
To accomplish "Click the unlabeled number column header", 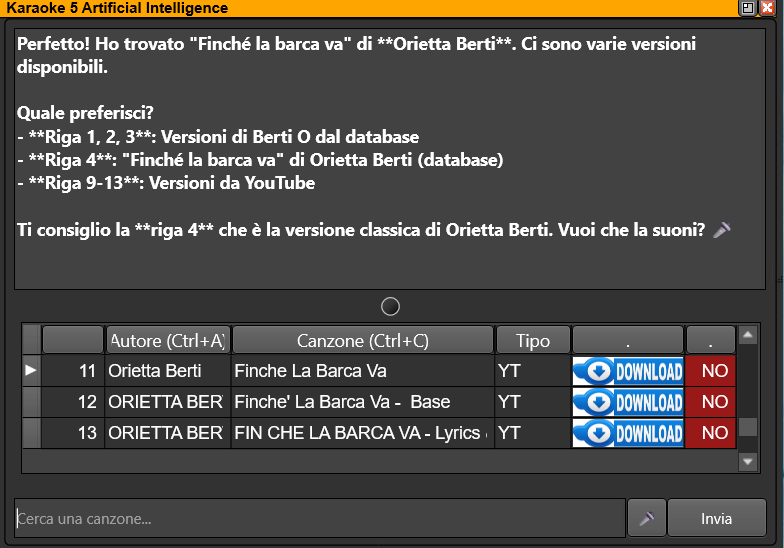I will pos(73,340).
